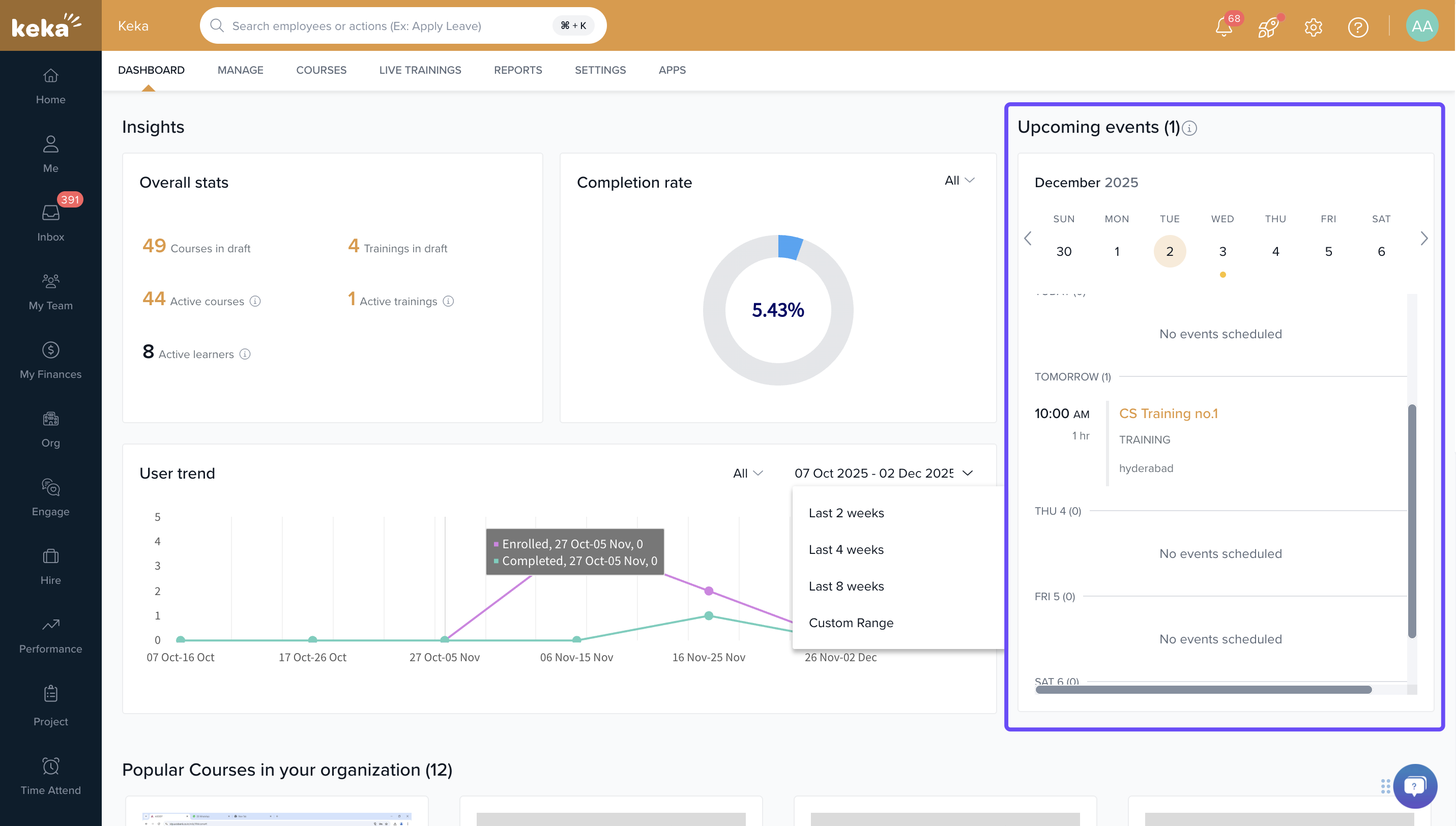This screenshot has width=1456, height=826.
Task: Open the CS Training no.1 event link
Action: (1169, 414)
